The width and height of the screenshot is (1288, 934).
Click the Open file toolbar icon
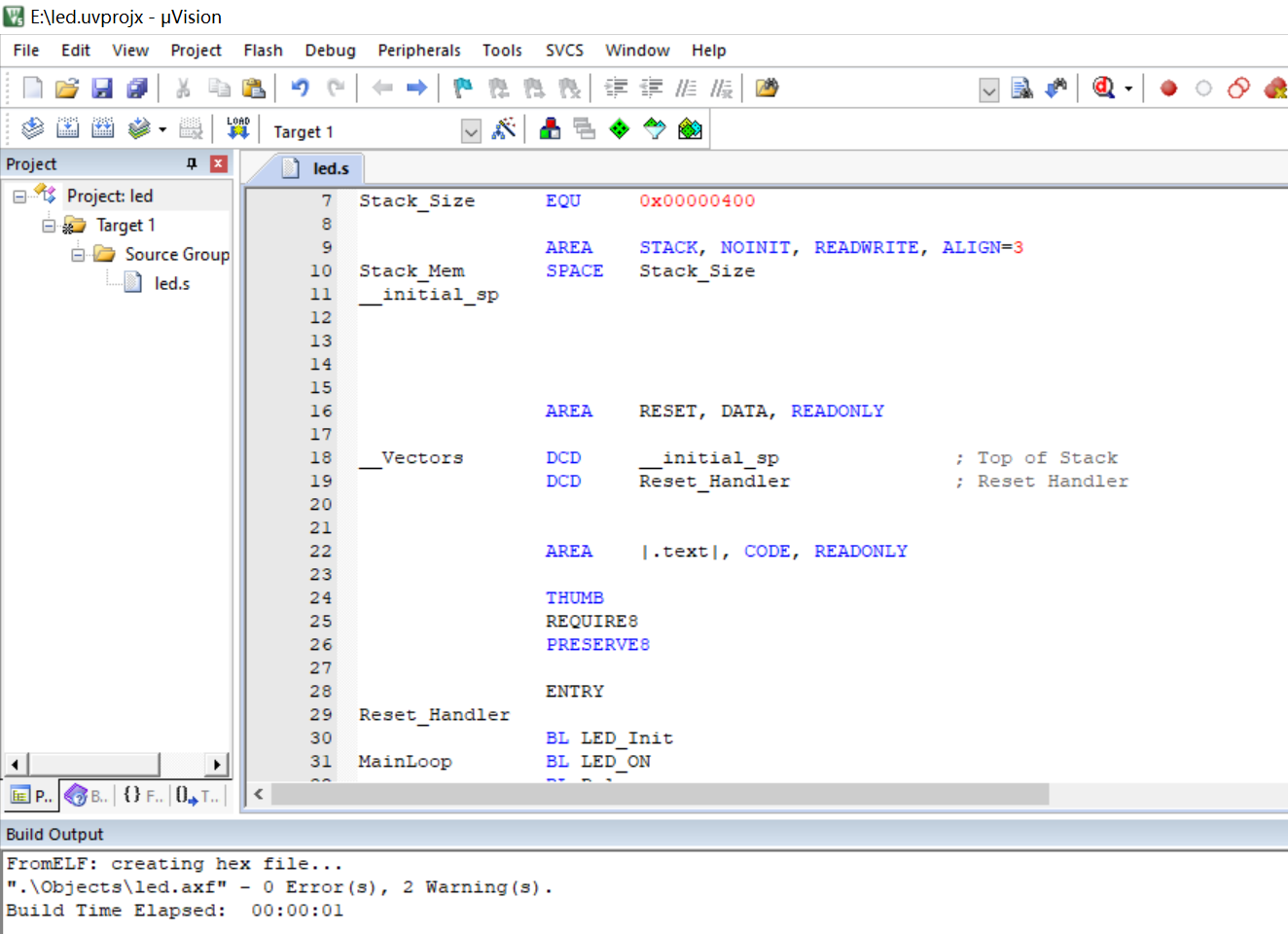click(67, 89)
